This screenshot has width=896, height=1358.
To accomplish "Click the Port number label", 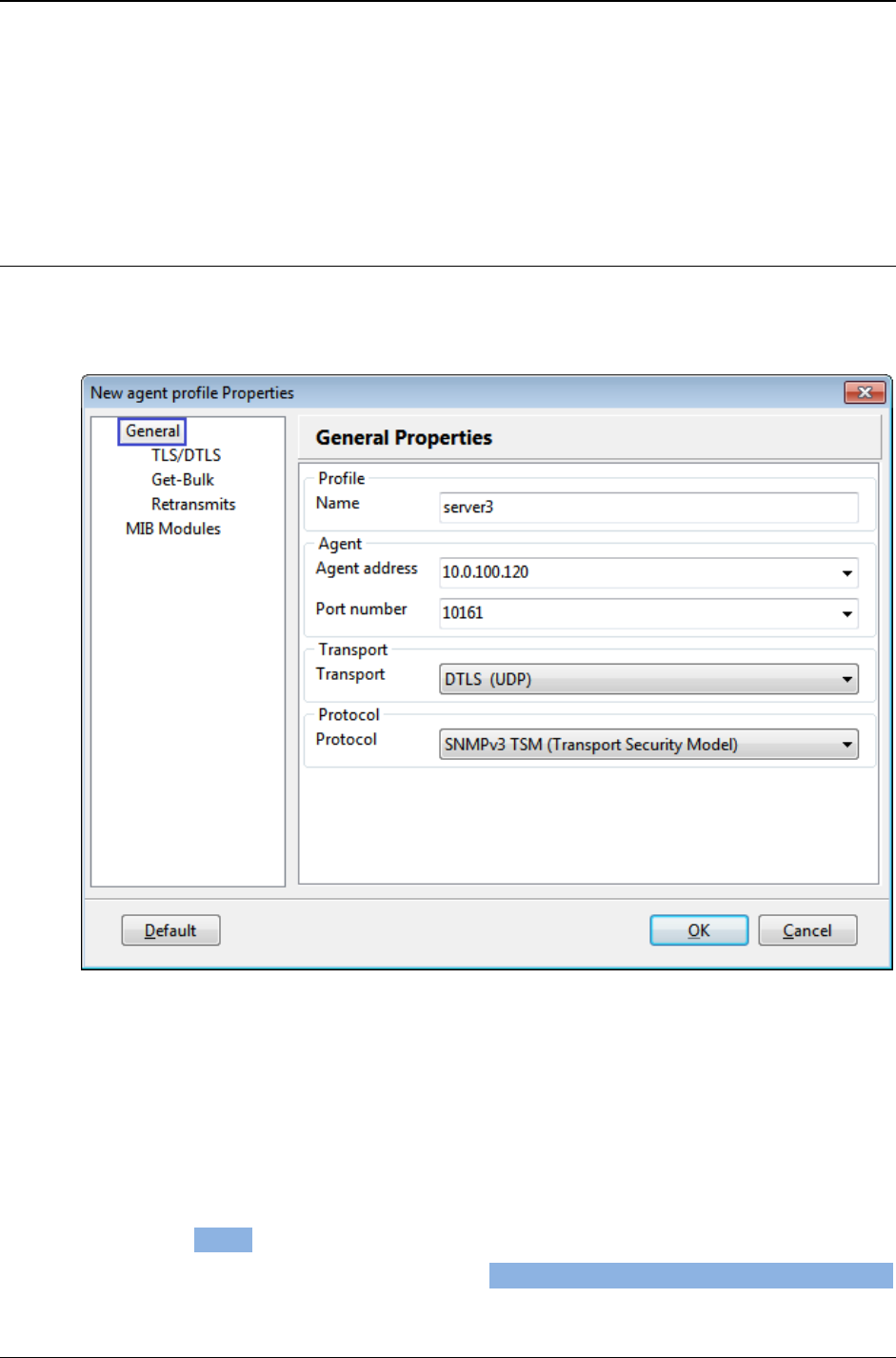I will 361,609.
